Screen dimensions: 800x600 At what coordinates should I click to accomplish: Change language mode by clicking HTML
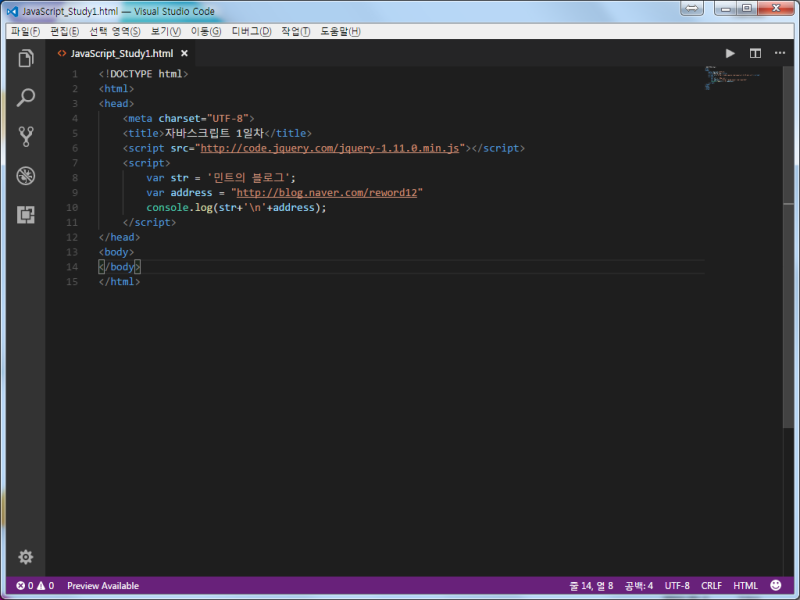(x=745, y=585)
